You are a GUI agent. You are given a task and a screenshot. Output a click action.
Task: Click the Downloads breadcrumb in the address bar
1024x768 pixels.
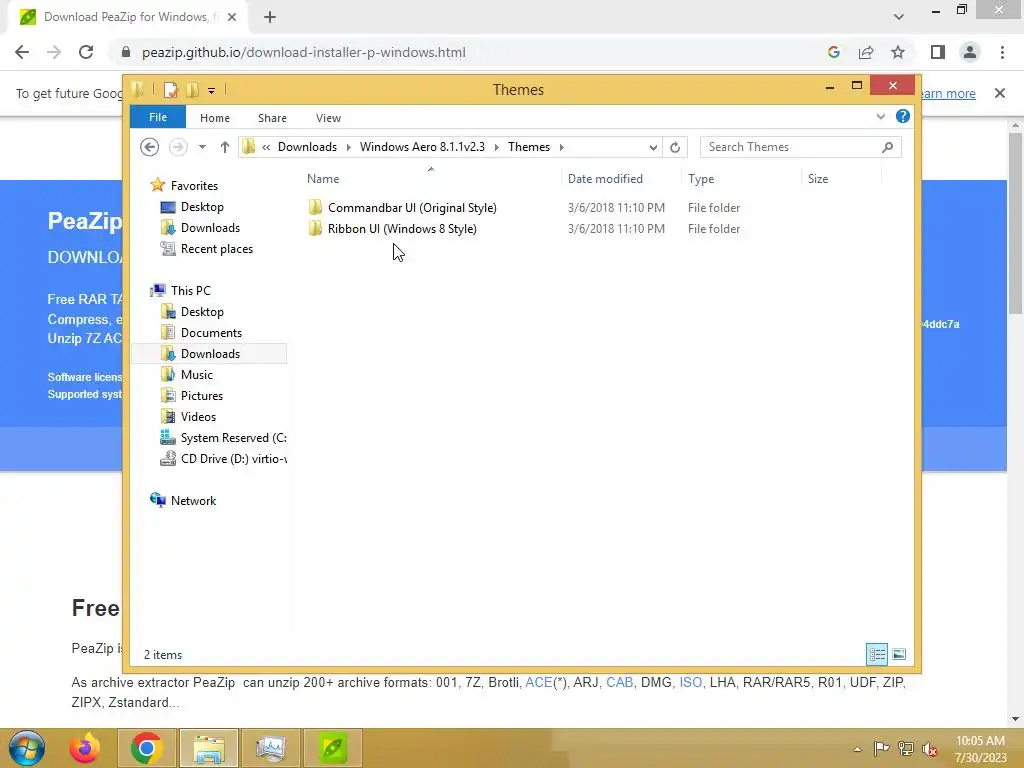[307, 147]
